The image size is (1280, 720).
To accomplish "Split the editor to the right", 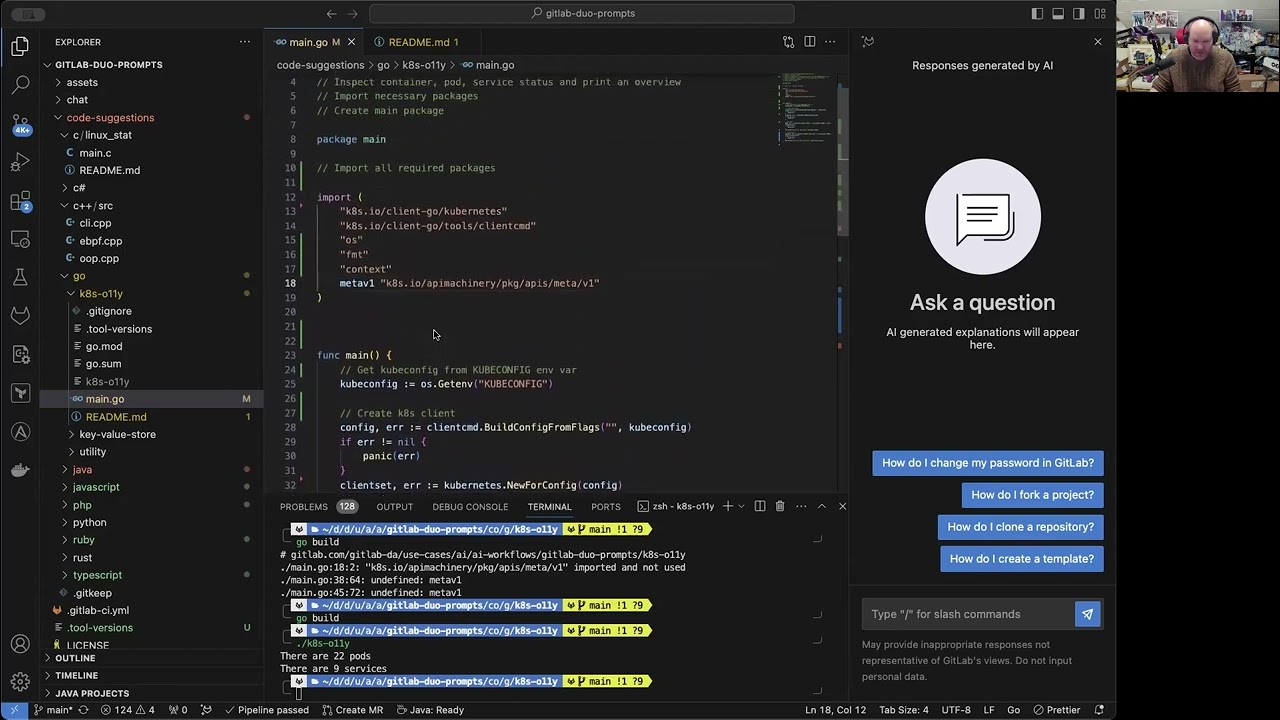I will (x=810, y=42).
